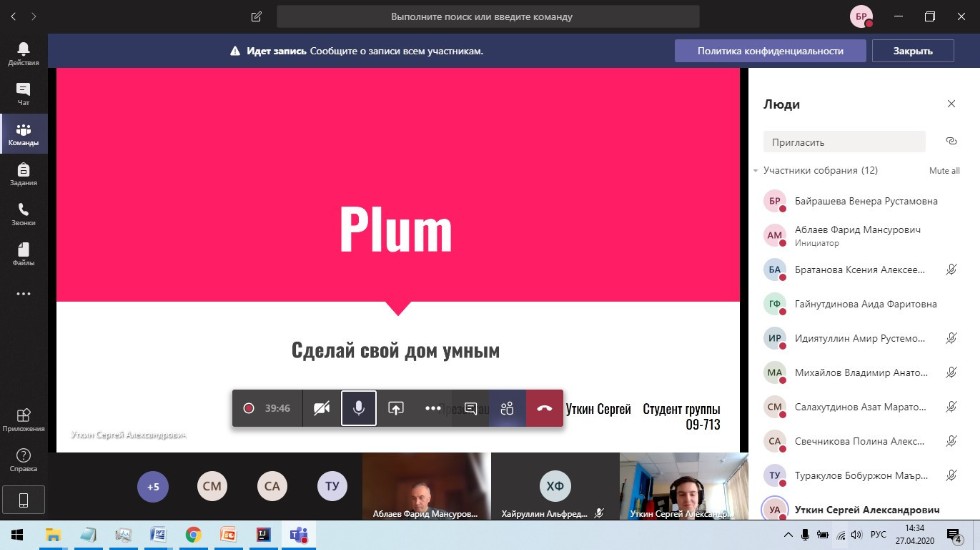Screen dimensions: 980x550
Task: Click the Пригласить invite input field
Action: coord(844,142)
